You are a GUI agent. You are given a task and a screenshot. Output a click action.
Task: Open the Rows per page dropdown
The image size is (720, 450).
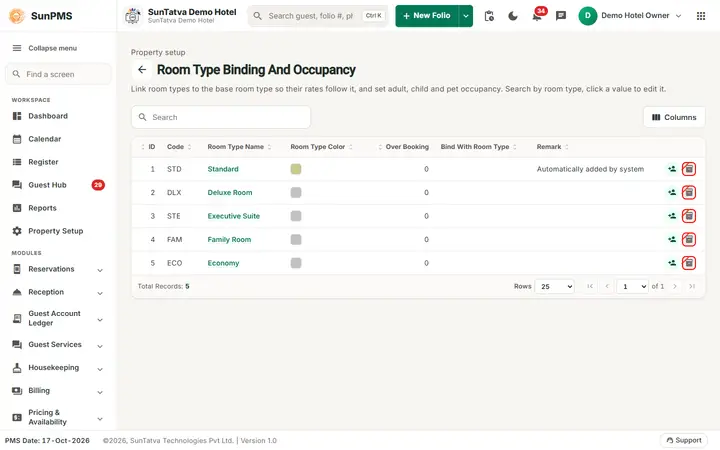554,287
